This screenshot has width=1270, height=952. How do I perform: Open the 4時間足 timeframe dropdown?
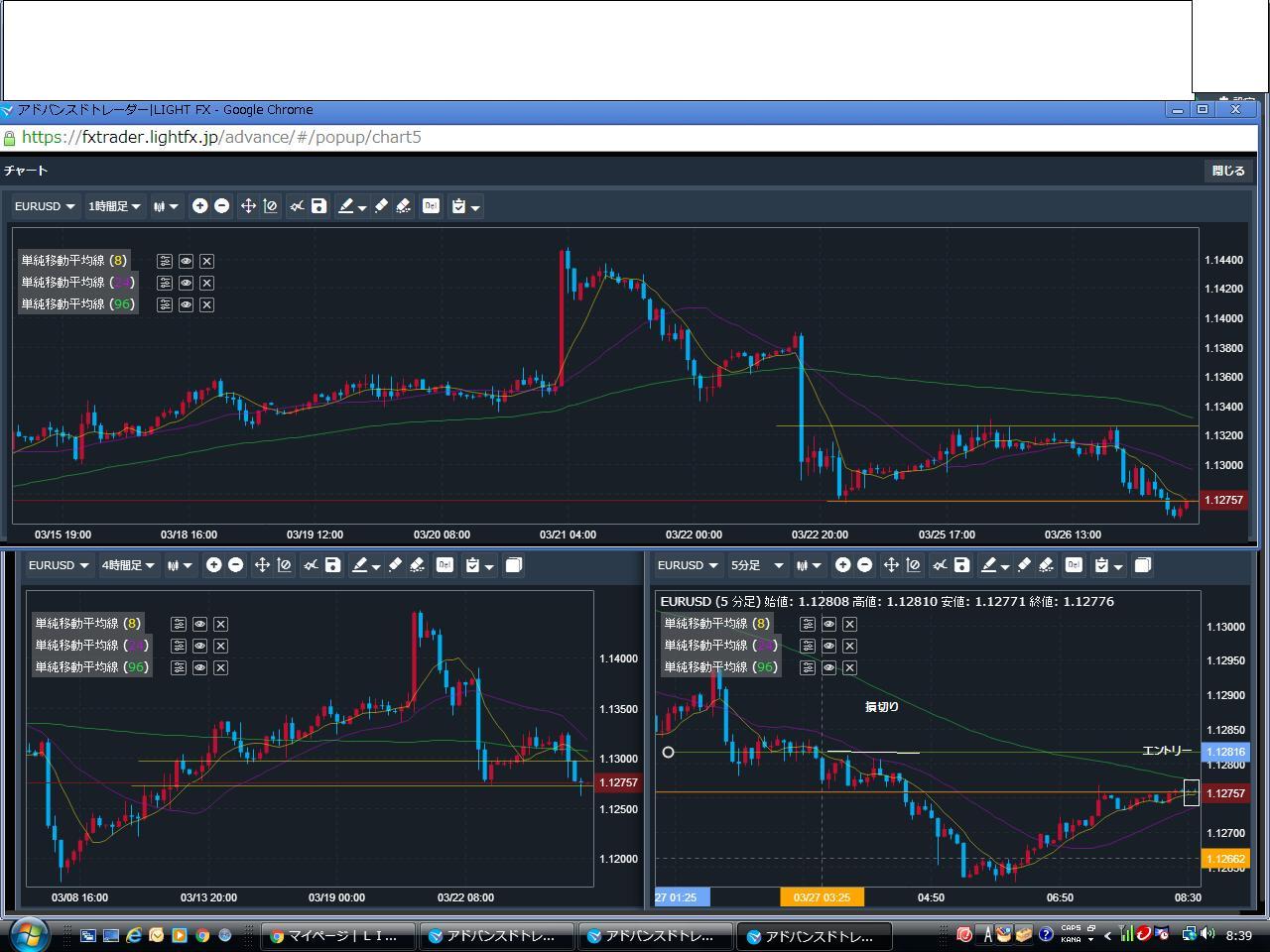(129, 565)
